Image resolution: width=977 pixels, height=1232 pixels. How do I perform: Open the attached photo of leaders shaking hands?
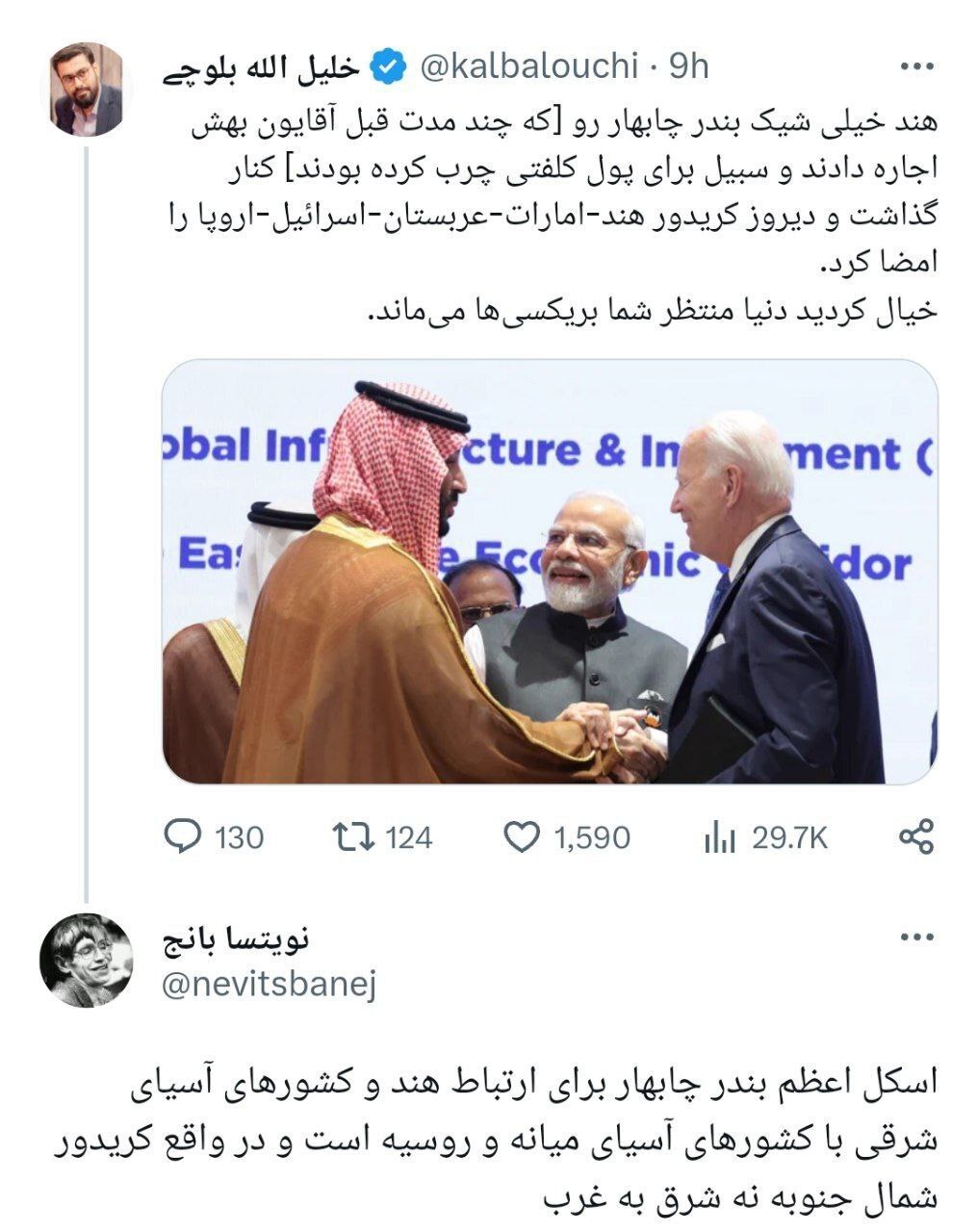click(549, 572)
